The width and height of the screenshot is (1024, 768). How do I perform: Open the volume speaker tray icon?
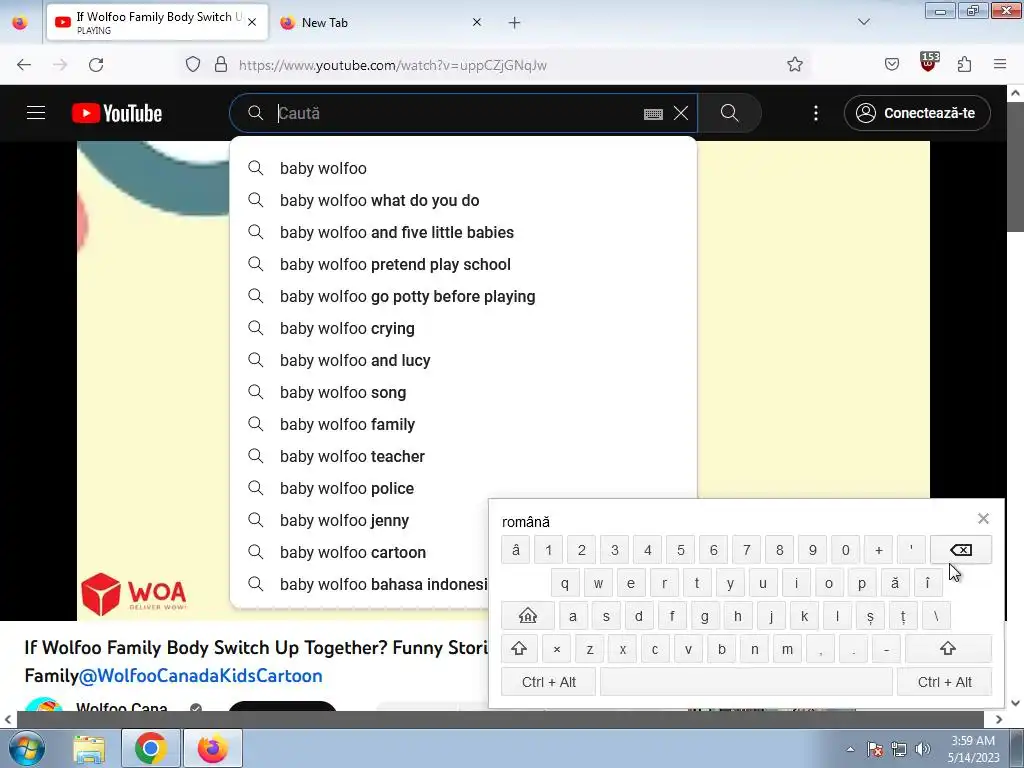923,749
